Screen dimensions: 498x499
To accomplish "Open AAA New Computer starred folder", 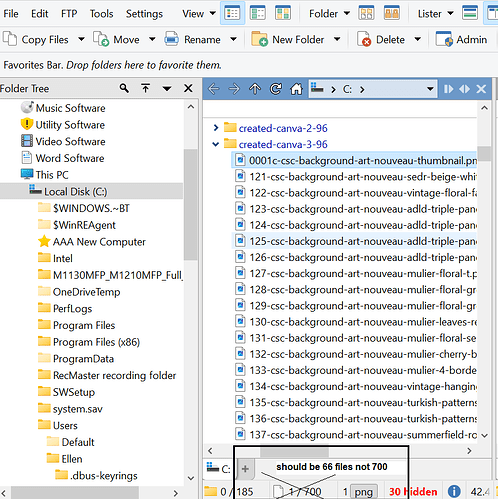I will (x=99, y=242).
